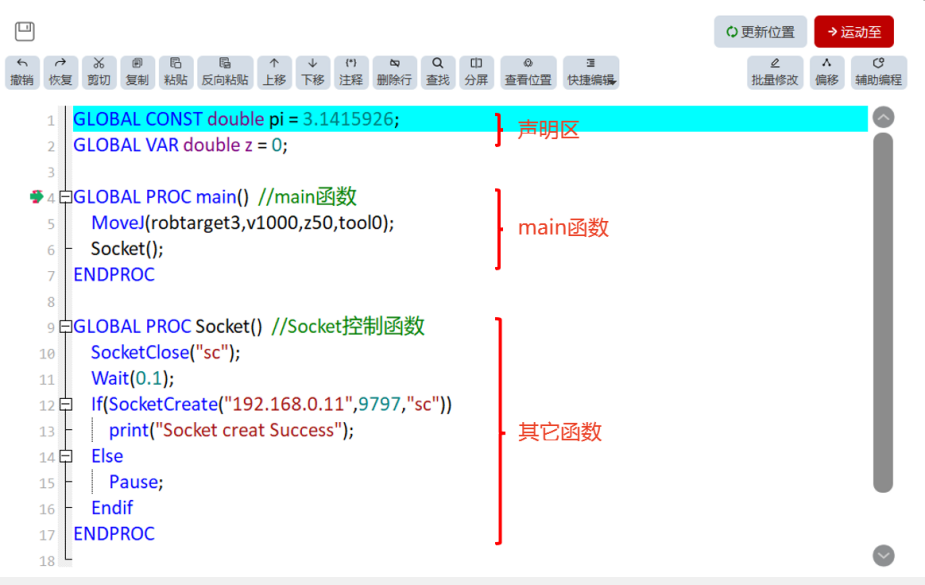Toggle comment with 注释 button
Image resolution: width=925 pixels, height=585 pixels.
[x=351, y=73]
